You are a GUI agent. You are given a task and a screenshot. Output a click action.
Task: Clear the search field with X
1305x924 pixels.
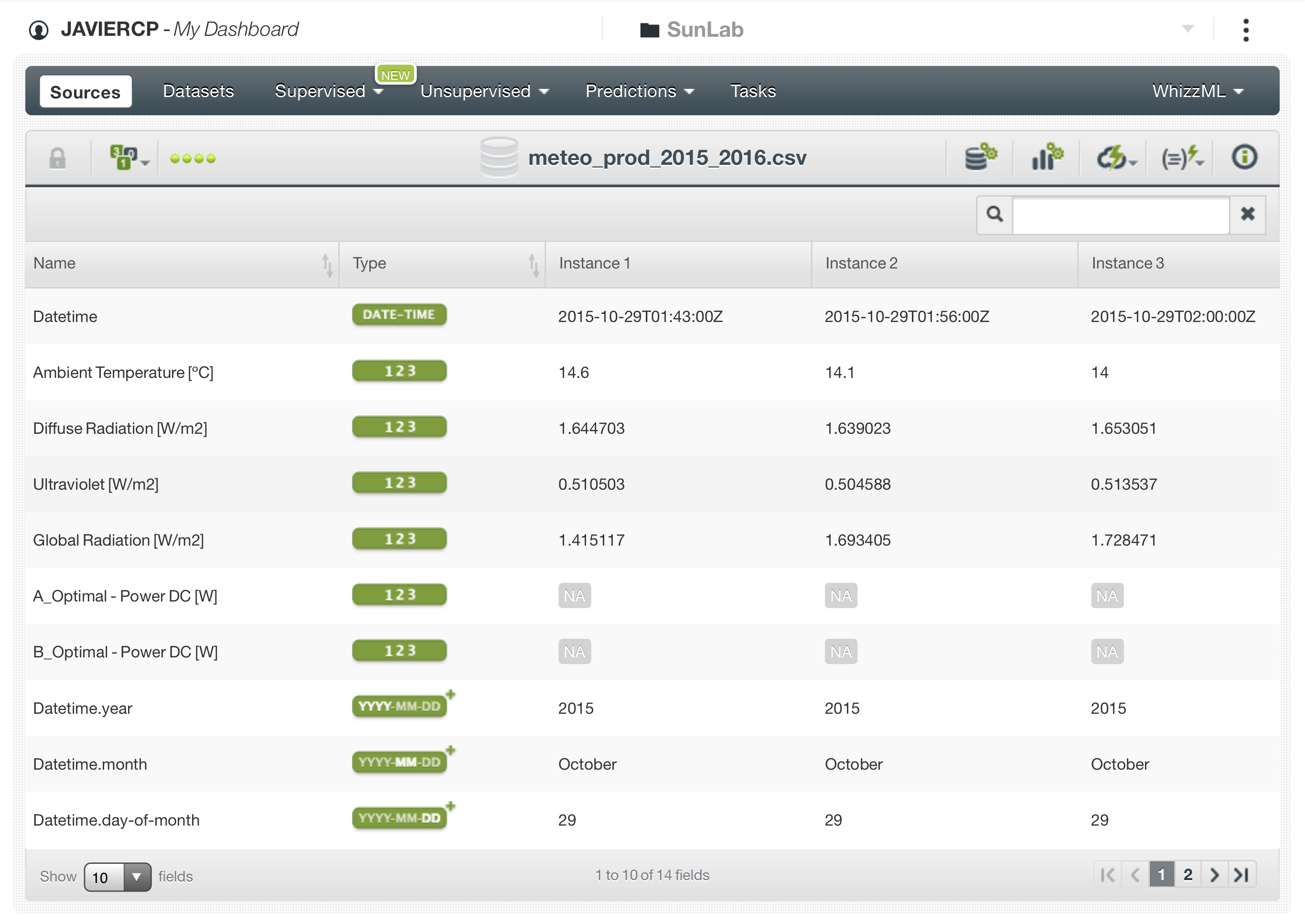[x=1247, y=215]
